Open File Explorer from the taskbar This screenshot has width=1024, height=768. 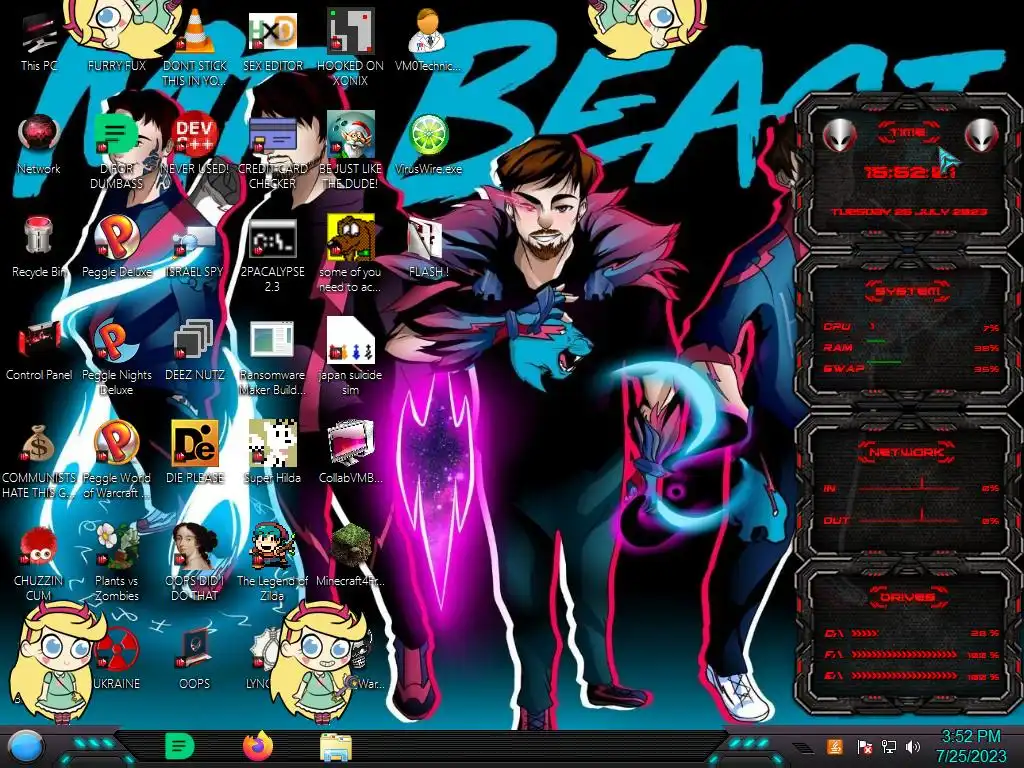pyautogui.click(x=336, y=748)
